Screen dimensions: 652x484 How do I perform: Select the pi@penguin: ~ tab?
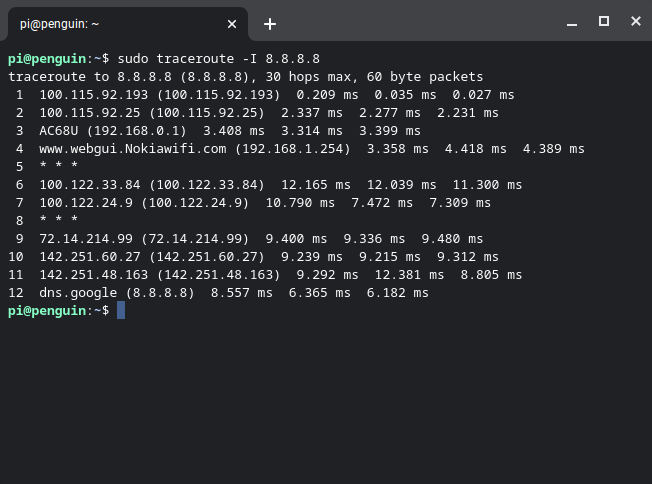[x=124, y=24]
